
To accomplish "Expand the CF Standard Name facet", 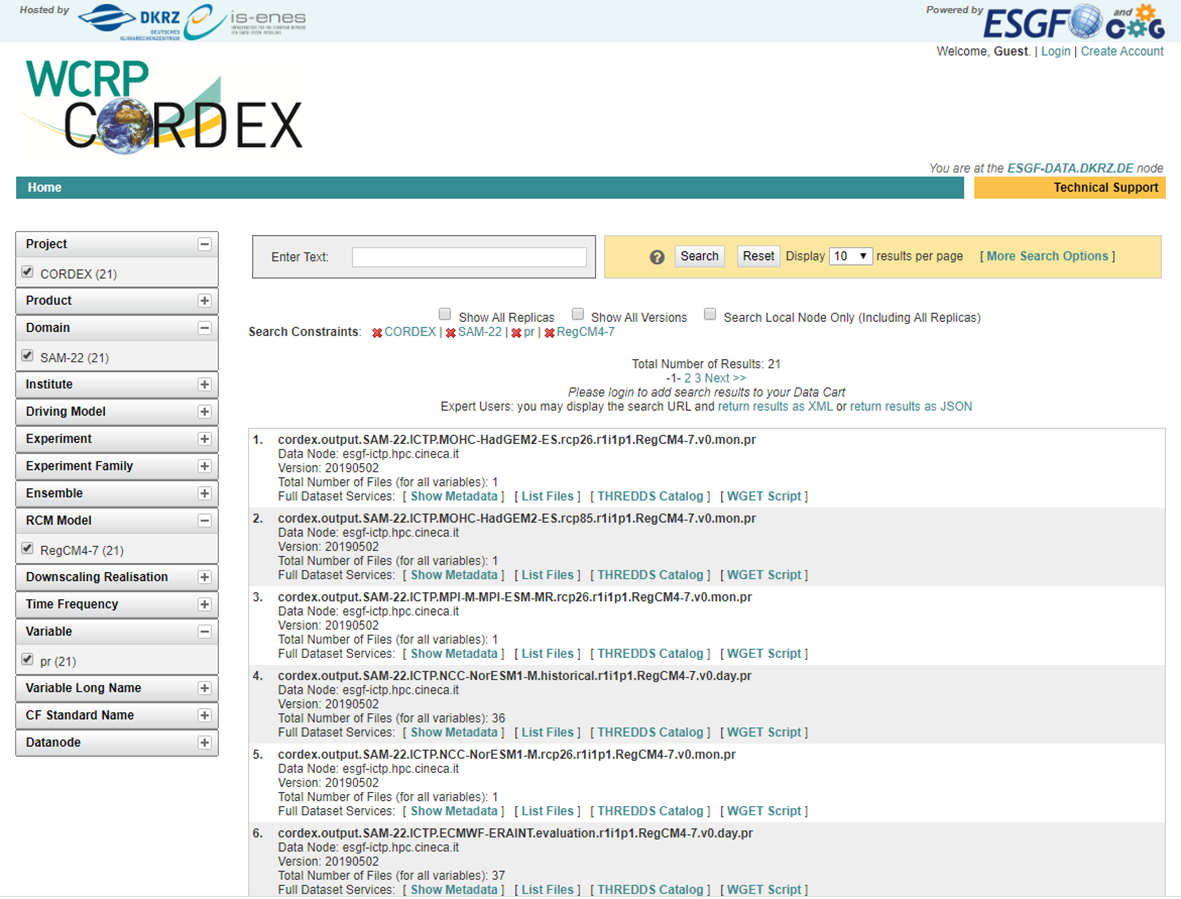I will [204, 715].
